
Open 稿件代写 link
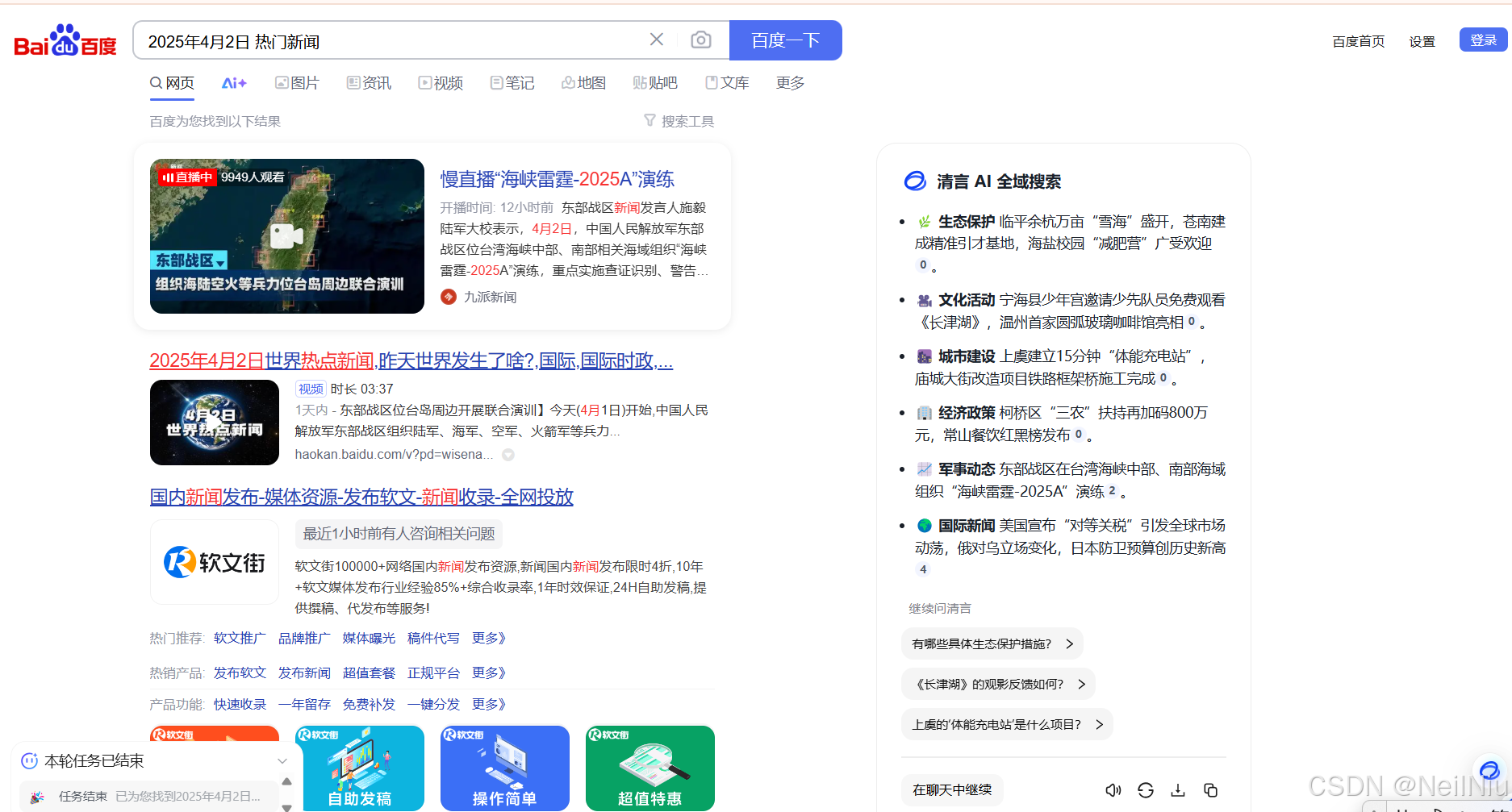pyautogui.click(x=433, y=638)
